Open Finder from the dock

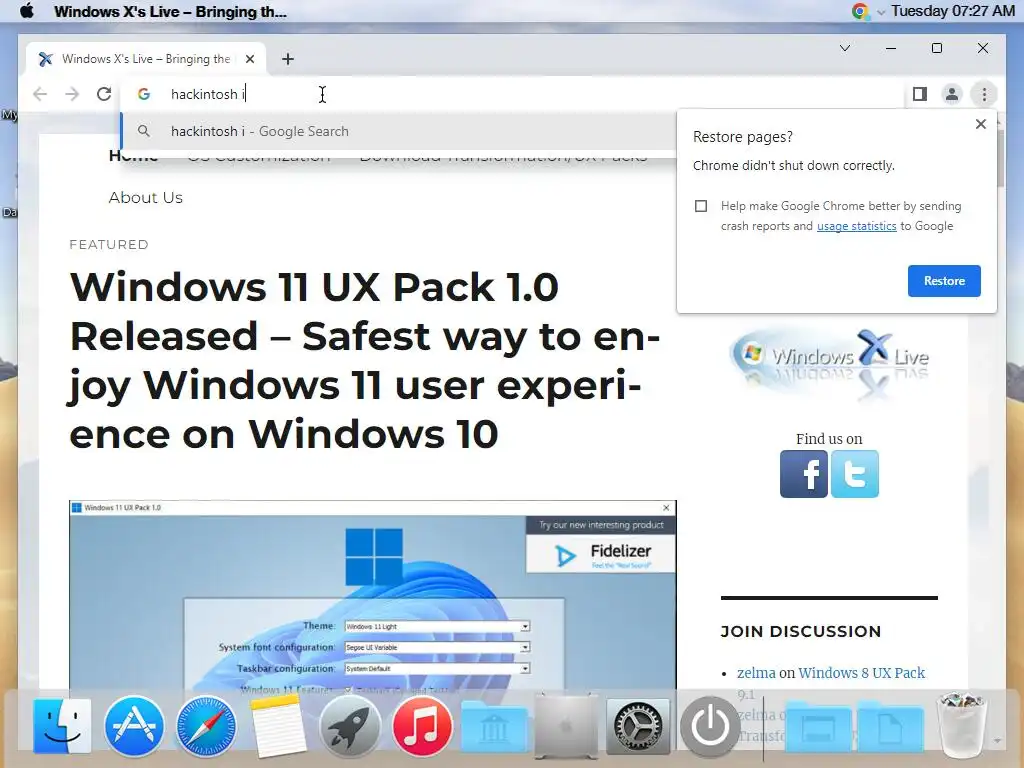point(62,726)
